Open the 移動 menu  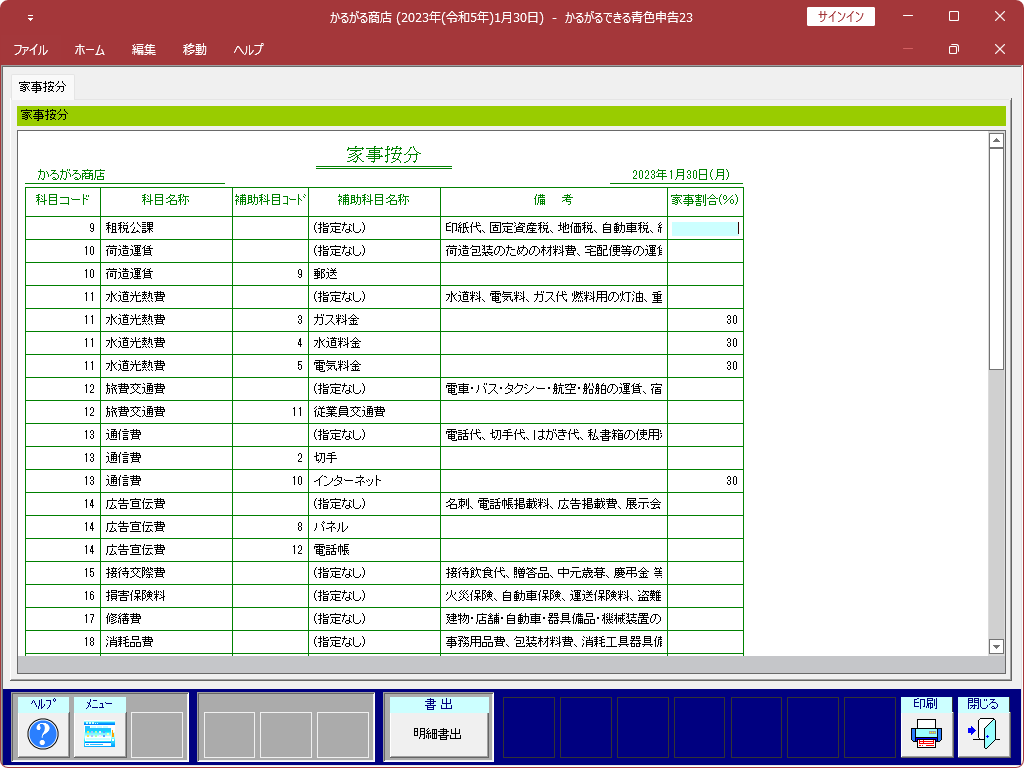(x=195, y=50)
